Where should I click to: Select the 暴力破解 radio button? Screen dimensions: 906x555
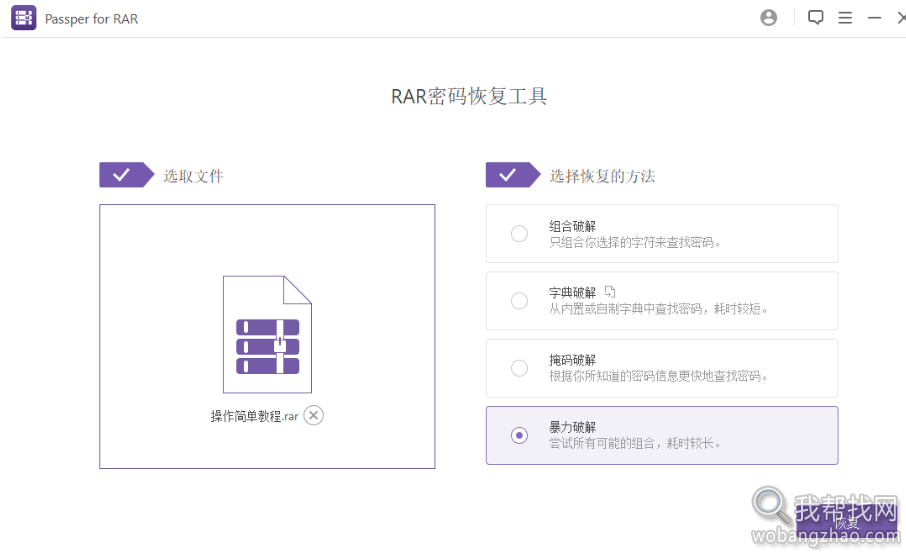519,435
